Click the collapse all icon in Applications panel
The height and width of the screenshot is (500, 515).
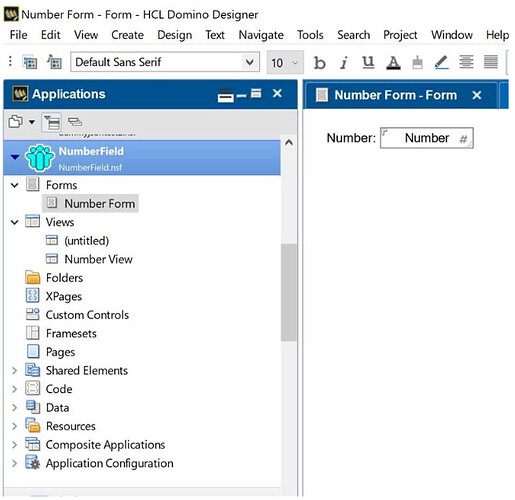tap(75, 122)
